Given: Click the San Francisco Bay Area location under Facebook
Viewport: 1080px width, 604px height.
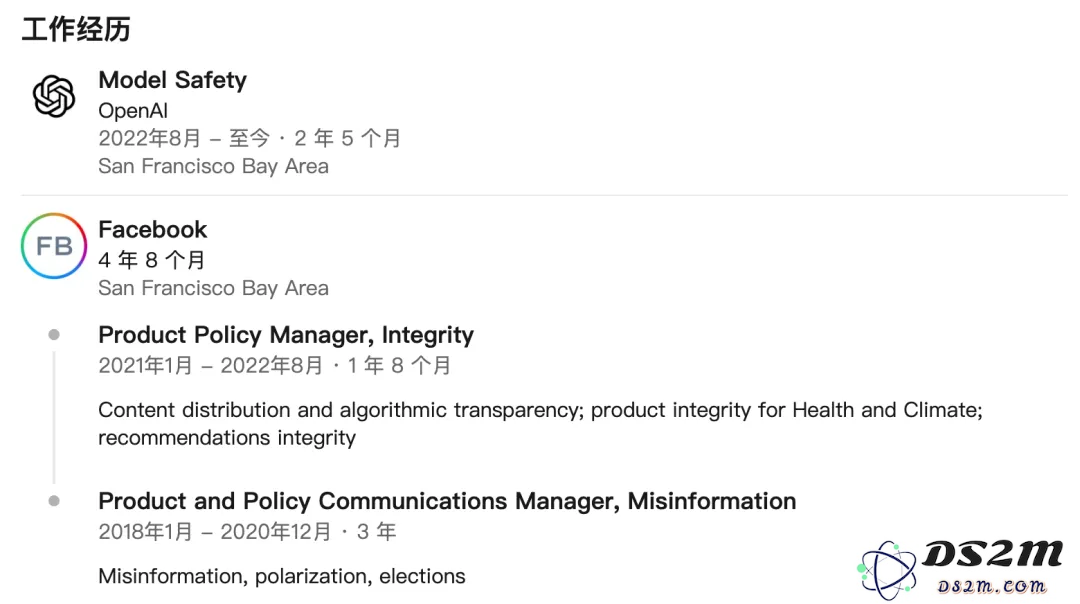Looking at the screenshot, I should (214, 288).
